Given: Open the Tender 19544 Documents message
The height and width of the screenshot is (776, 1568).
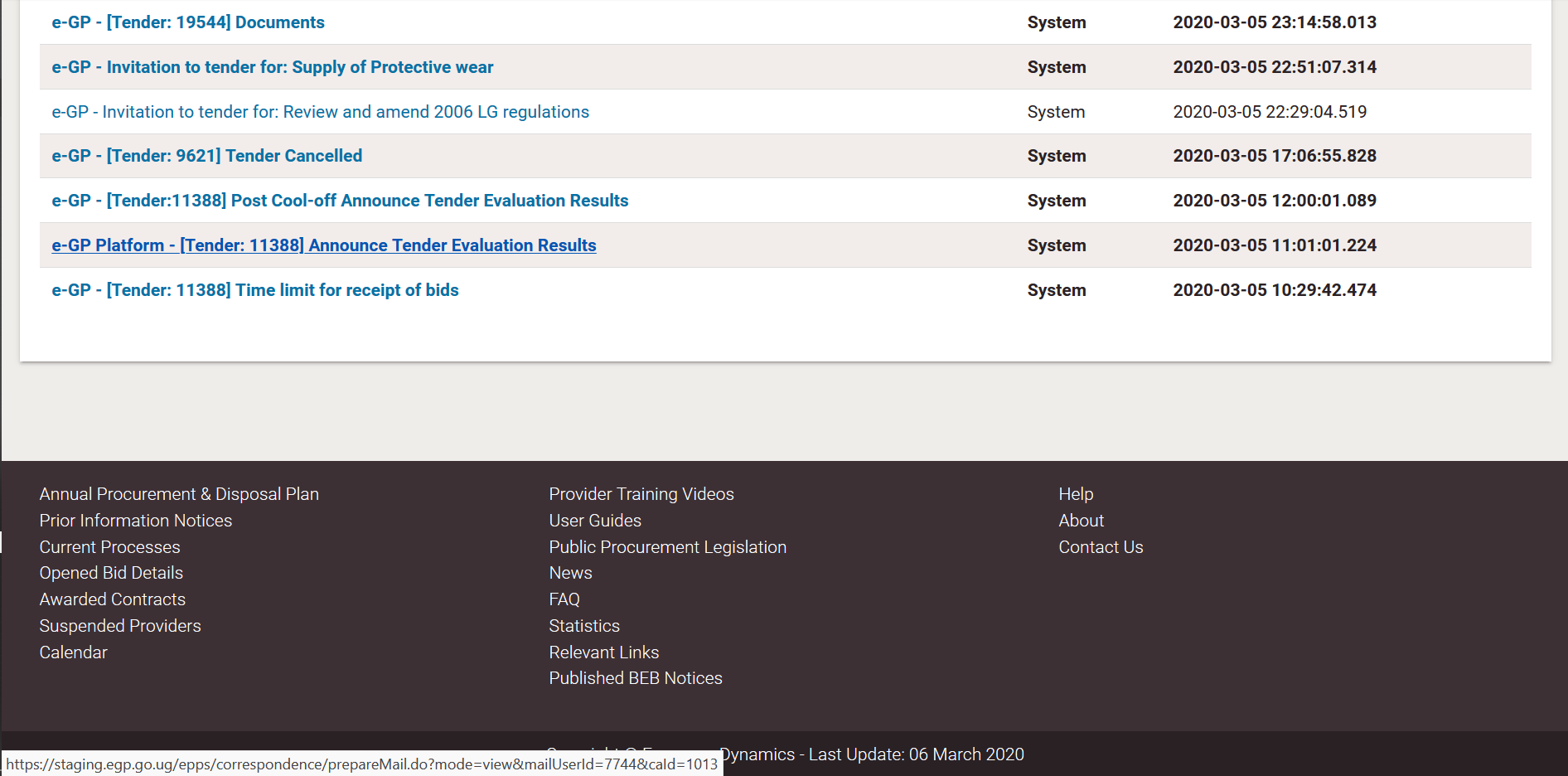Looking at the screenshot, I should 188,22.
